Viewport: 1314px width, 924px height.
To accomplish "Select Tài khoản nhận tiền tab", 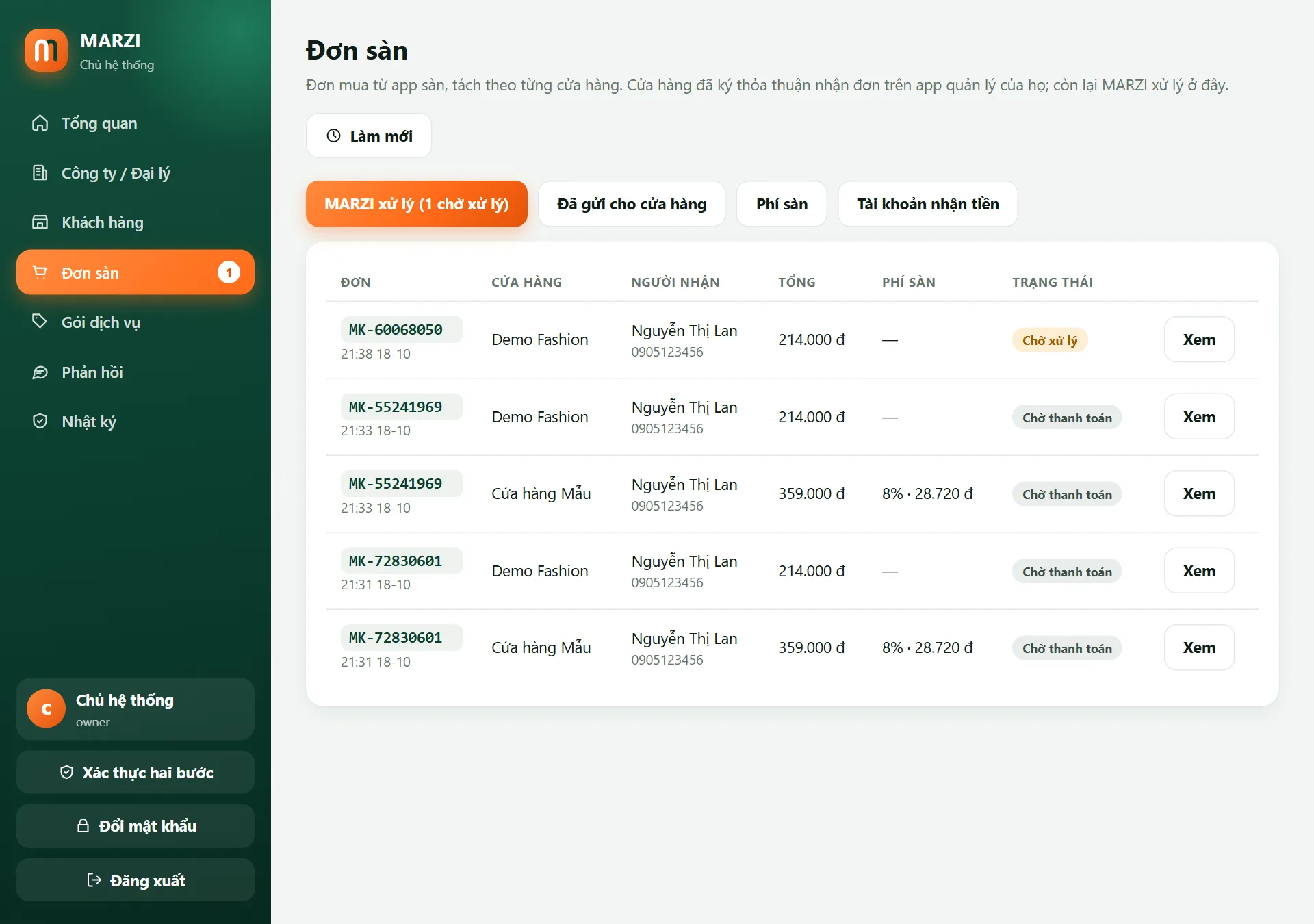I will coord(928,204).
